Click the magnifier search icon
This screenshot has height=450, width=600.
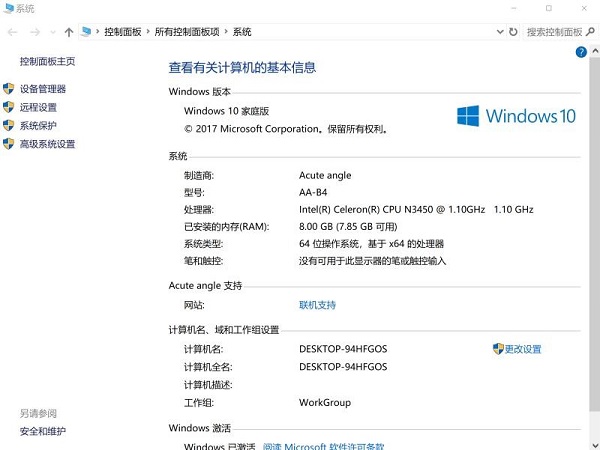pos(590,32)
